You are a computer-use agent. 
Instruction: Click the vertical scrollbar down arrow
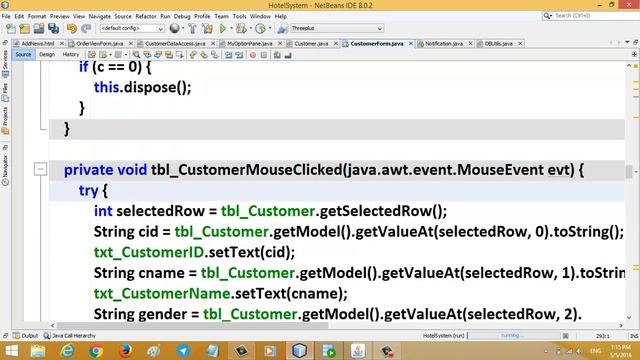629,317
